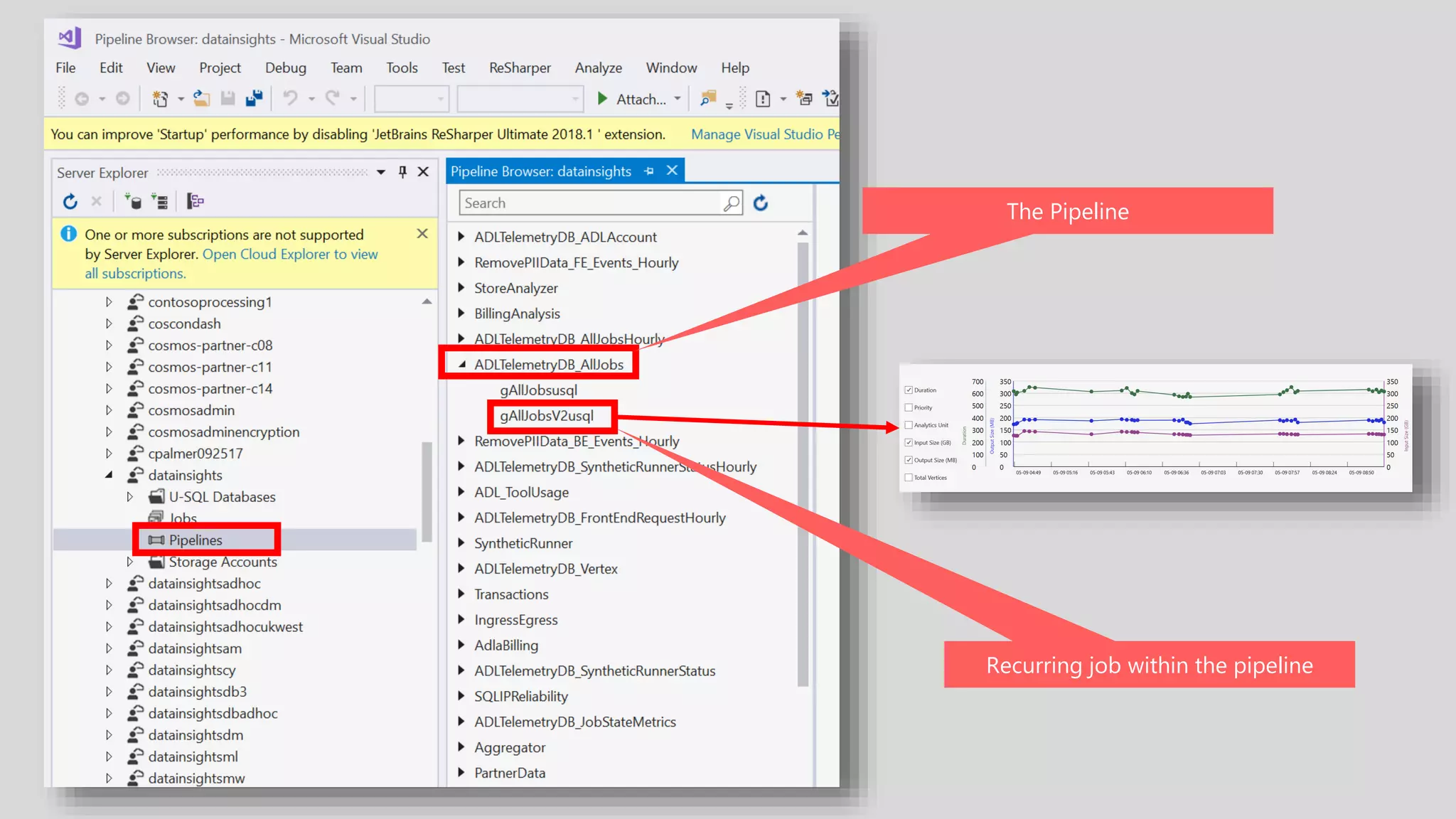
Task: Click the document-with-exclamation toolbar icon
Action: click(763, 99)
